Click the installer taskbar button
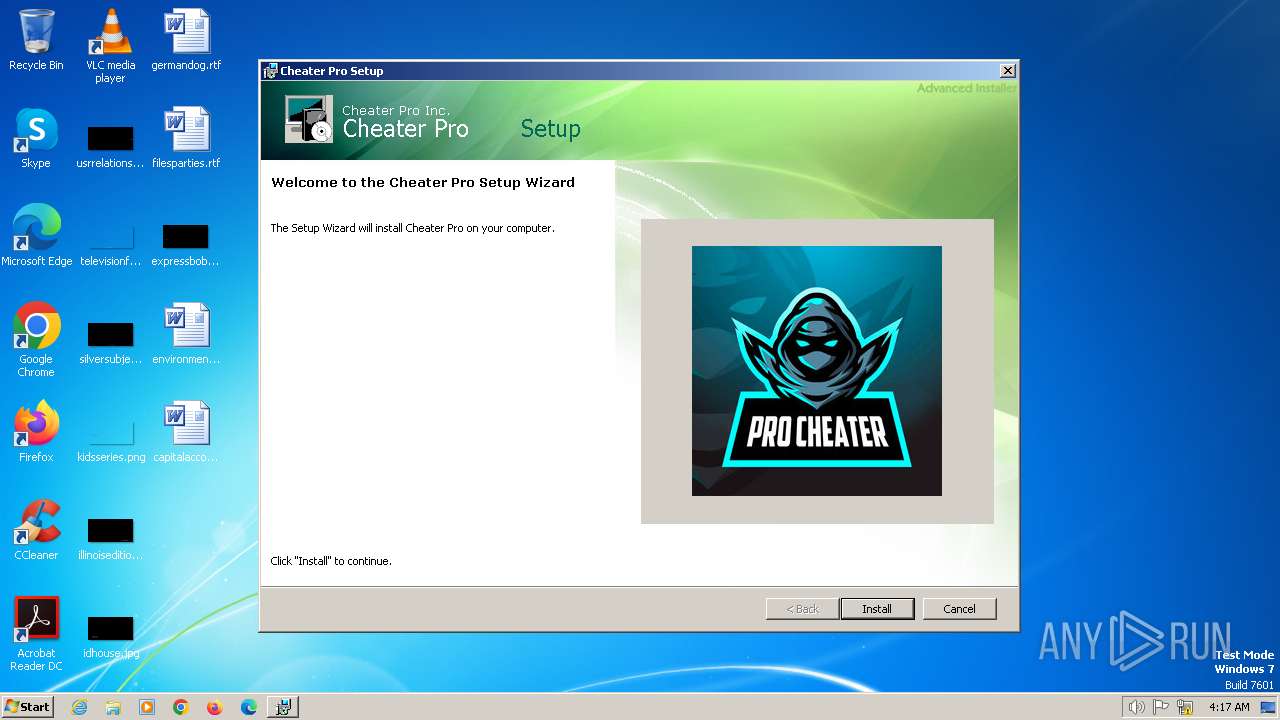The image size is (1280, 720). pos(283,707)
